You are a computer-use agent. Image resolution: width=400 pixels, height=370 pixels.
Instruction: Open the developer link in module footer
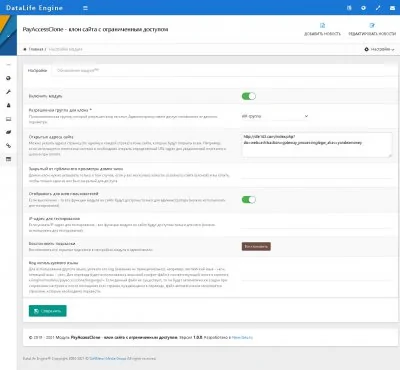click(242, 337)
